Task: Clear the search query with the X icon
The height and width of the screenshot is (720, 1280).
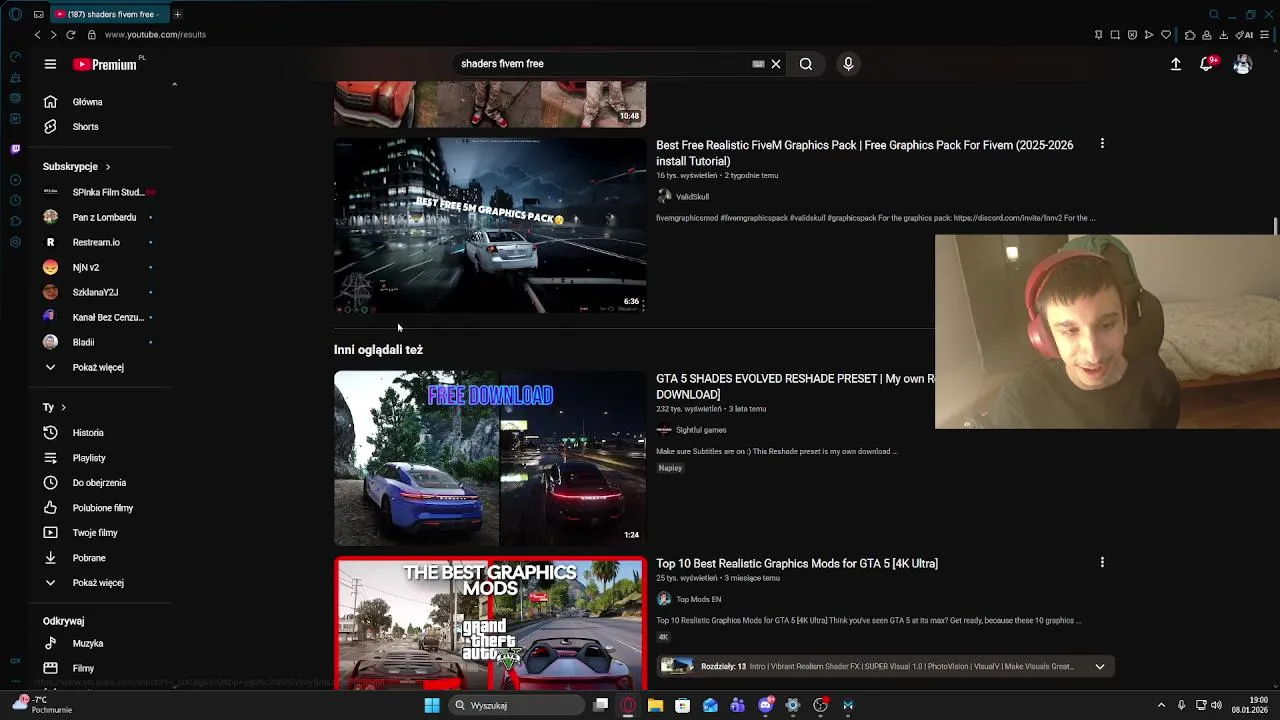Action: 775,64
